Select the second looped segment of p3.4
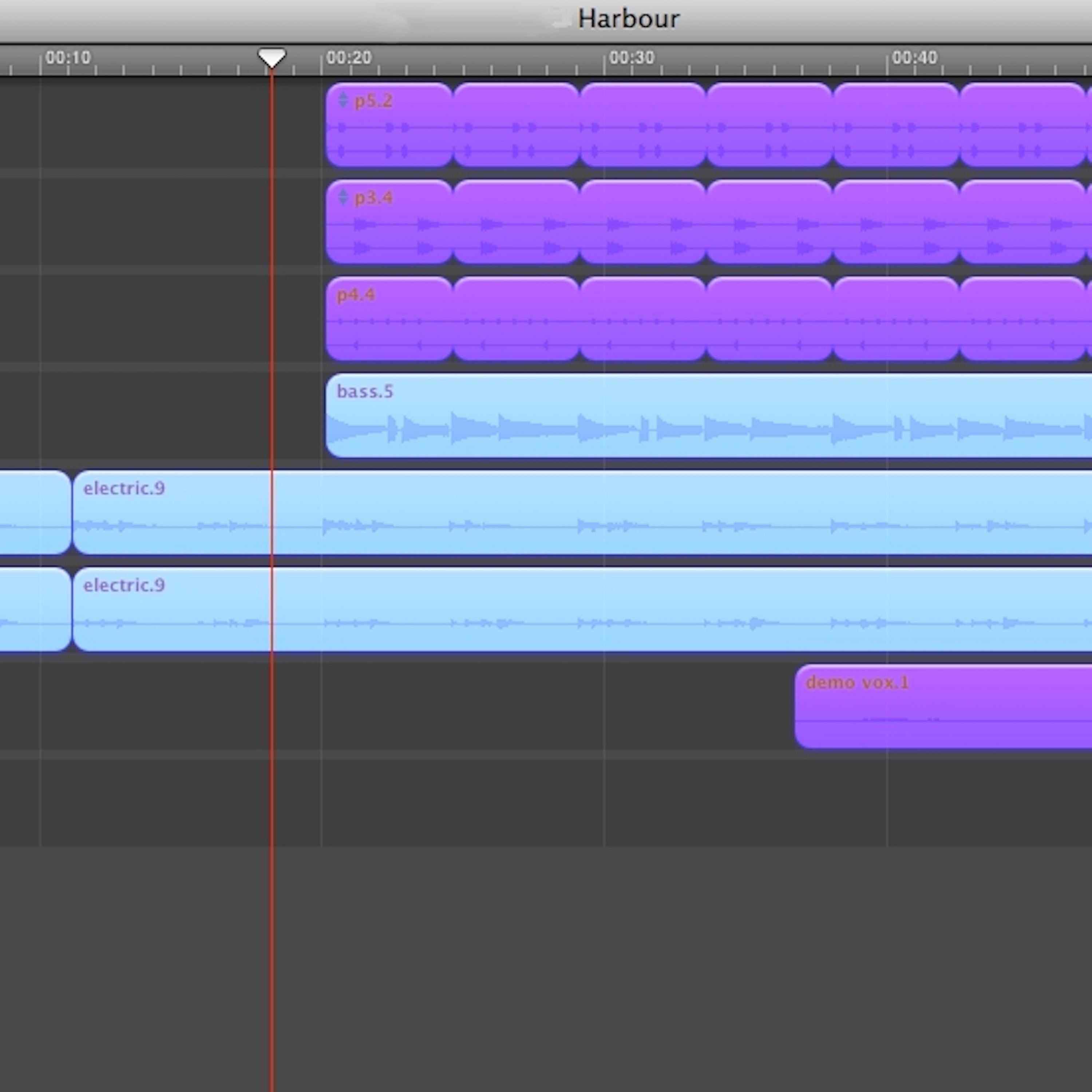 pyautogui.click(x=517, y=222)
